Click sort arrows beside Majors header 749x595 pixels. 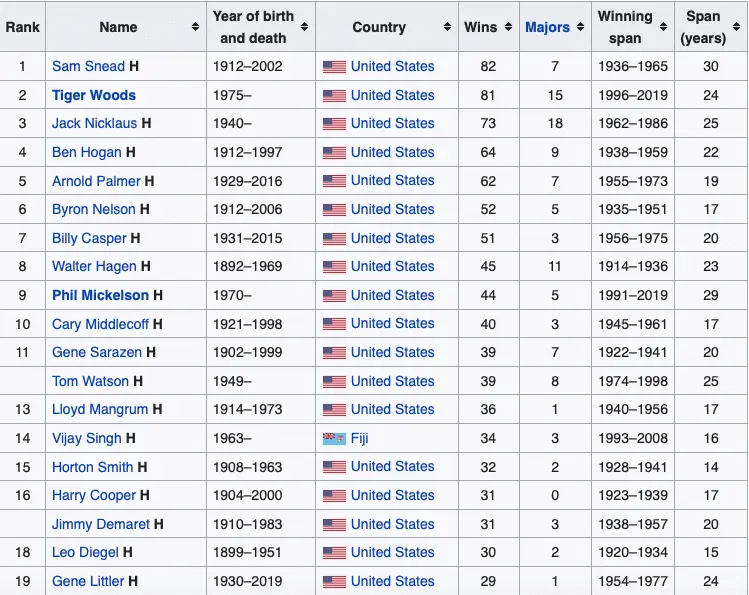pos(580,28)
